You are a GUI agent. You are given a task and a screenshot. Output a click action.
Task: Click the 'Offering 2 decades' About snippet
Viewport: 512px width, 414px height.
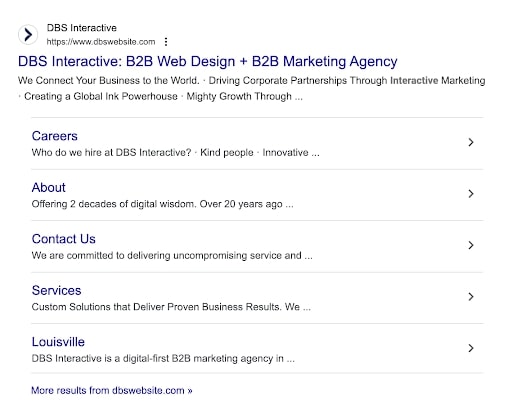coord(162,204)
